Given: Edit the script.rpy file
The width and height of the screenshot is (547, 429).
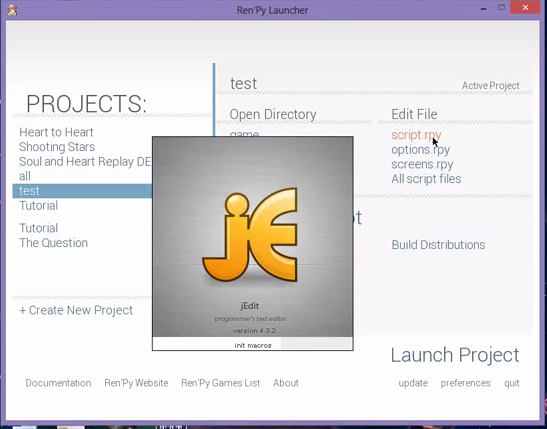Looking at the screenshot, I should [416, 135].
